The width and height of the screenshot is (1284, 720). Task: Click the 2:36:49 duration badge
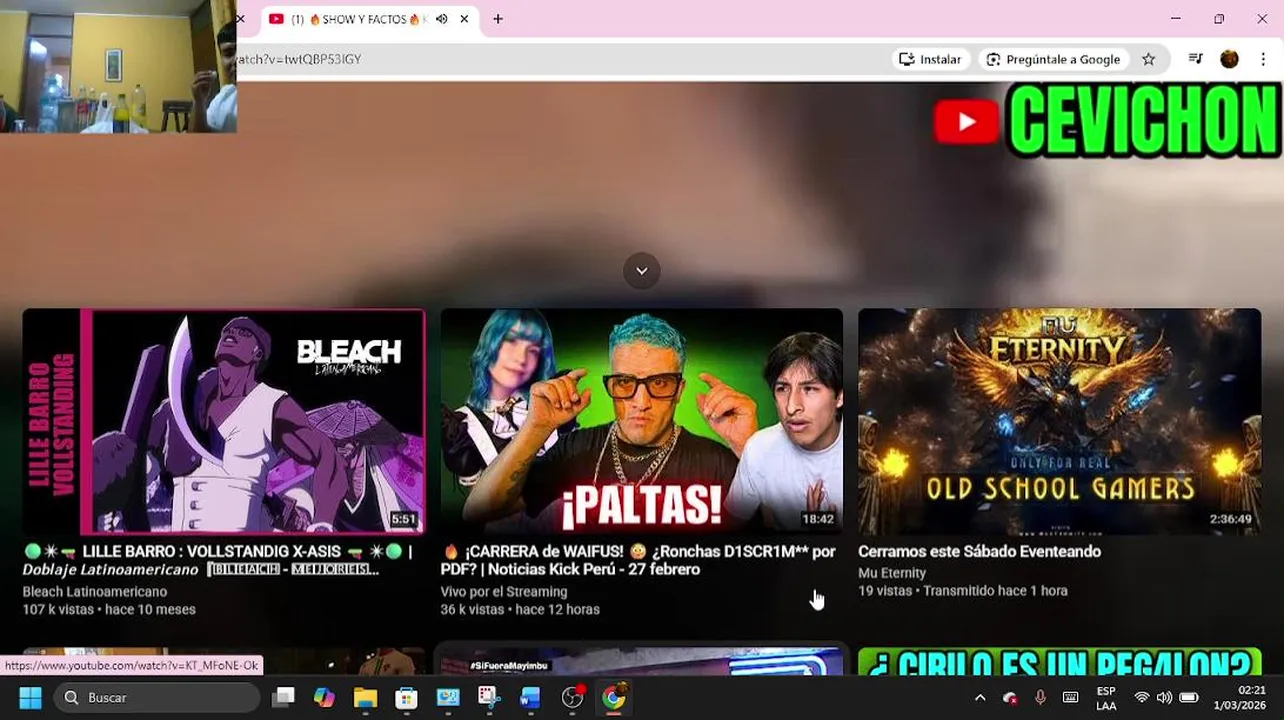click(1230, 519)
